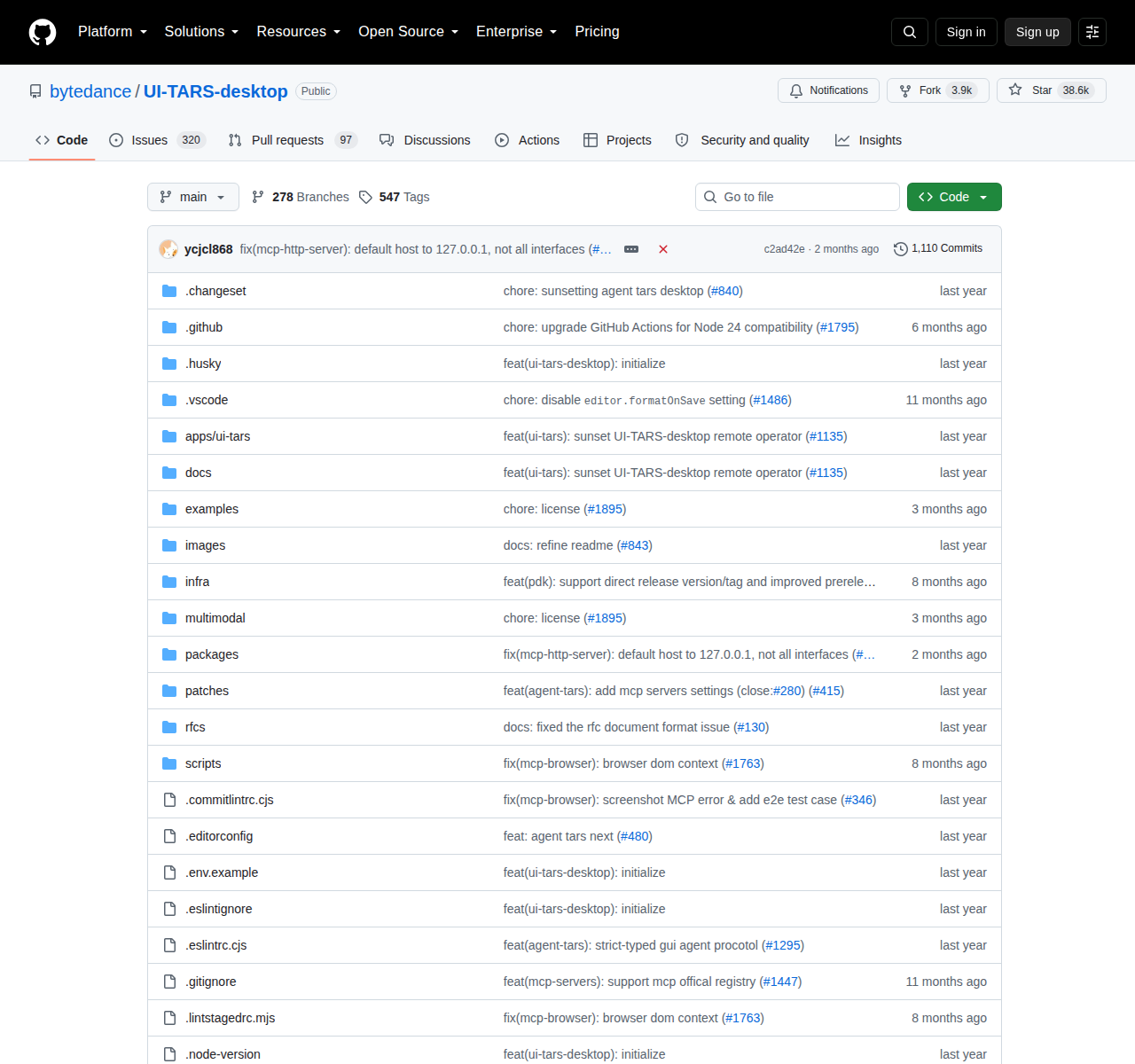Click the tag icon beside 547 Tags

pos(365,197)
